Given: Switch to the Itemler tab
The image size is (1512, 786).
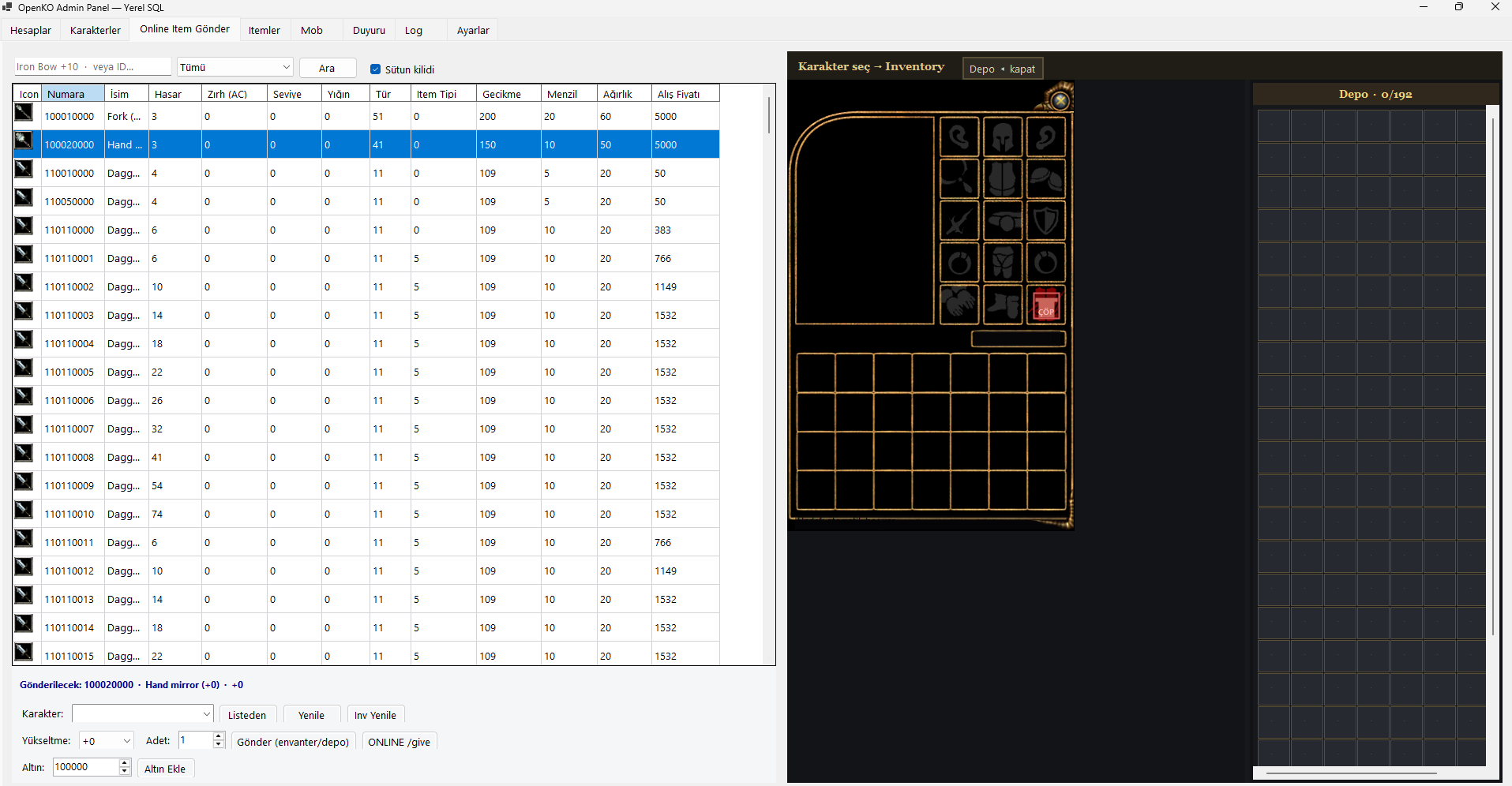Looking at the screenshot, I should [265, 30].
